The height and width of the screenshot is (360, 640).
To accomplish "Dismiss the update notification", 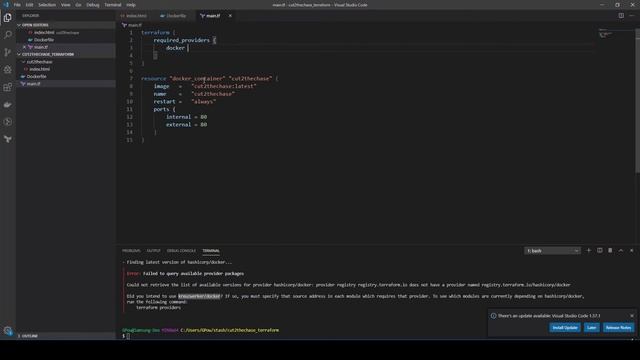I will 632,316.
